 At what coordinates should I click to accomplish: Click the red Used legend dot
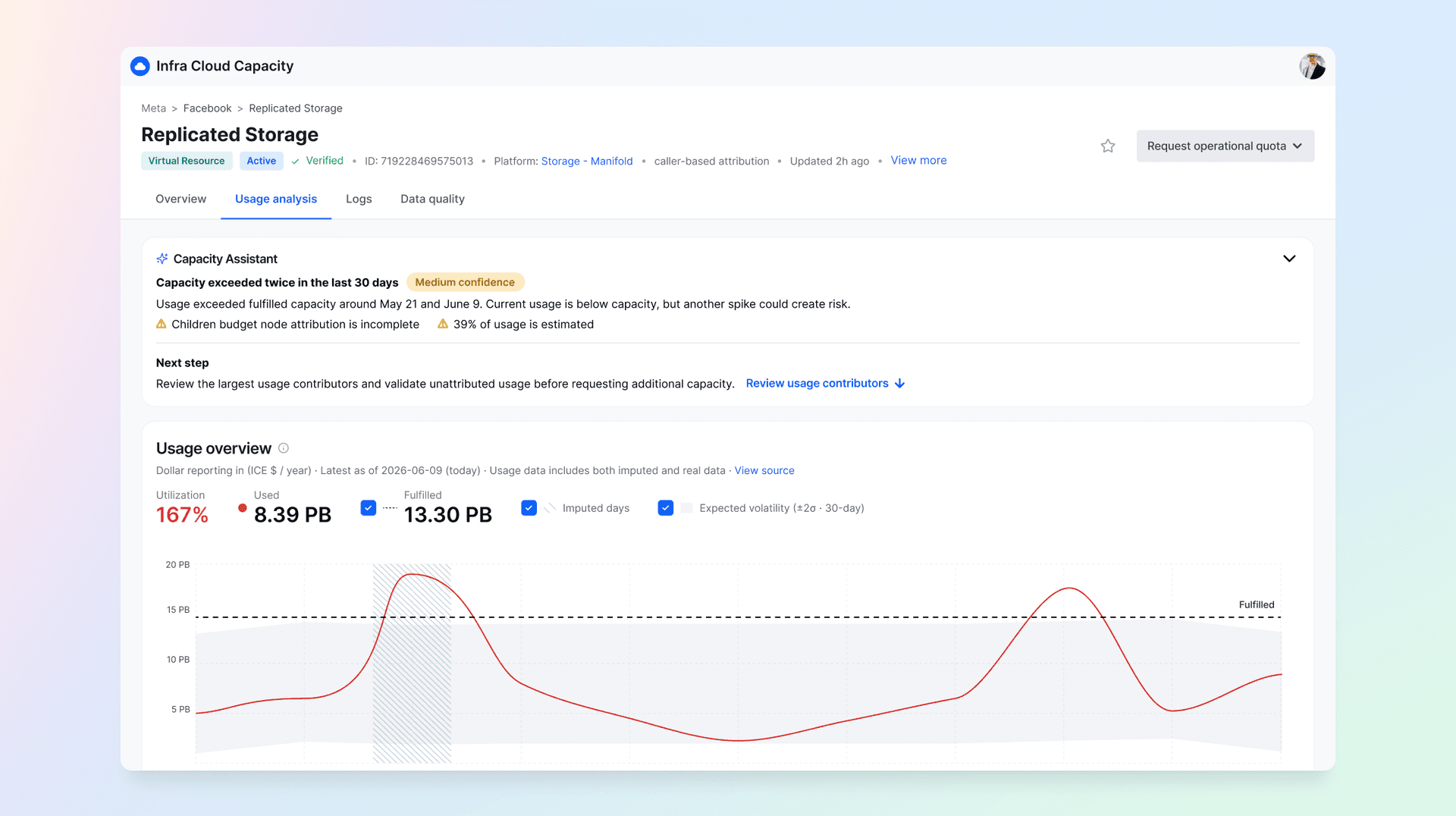(x=243, y=508)
